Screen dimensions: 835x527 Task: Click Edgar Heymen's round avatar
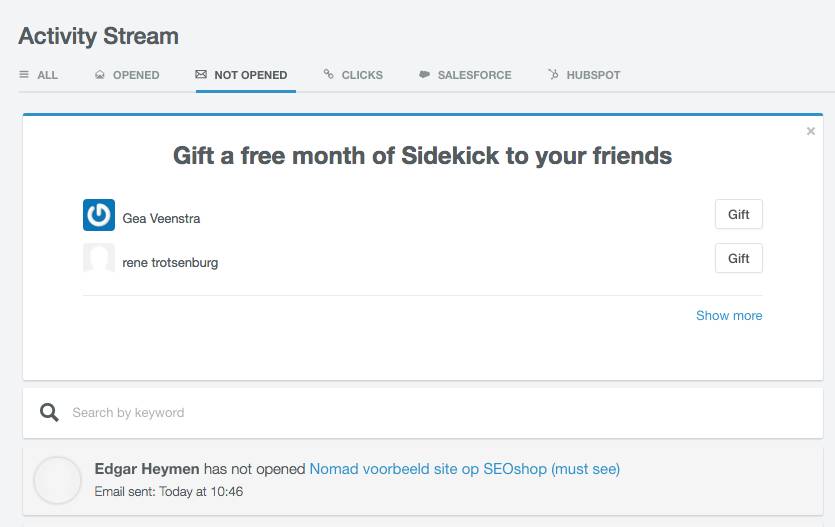(57, 480)
